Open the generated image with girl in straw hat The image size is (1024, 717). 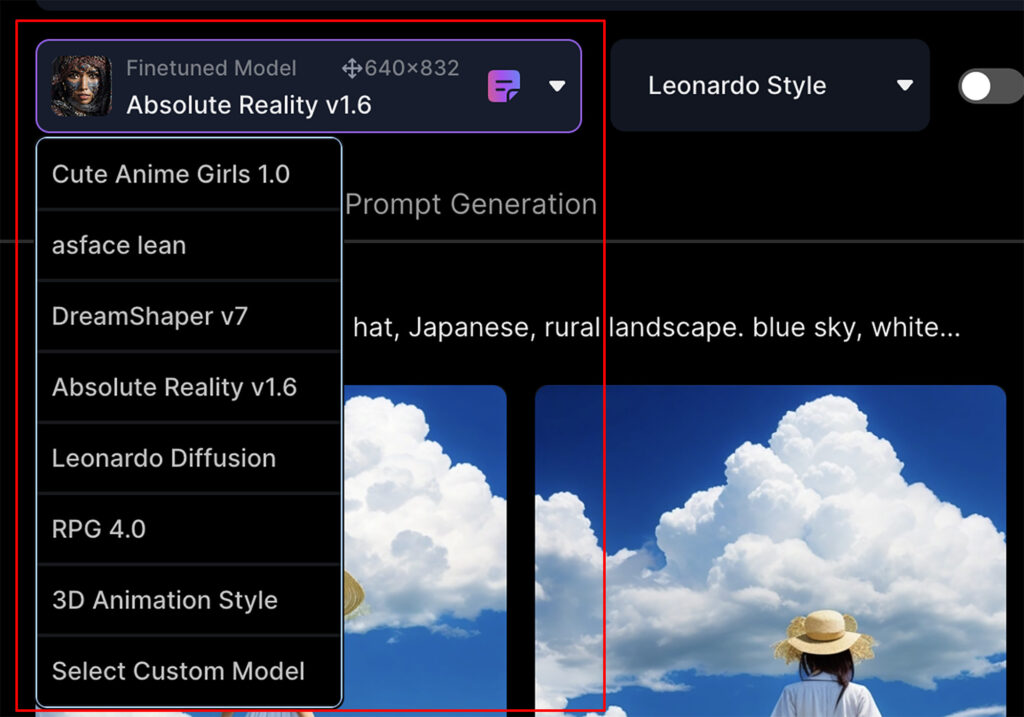tap(771, 551)
